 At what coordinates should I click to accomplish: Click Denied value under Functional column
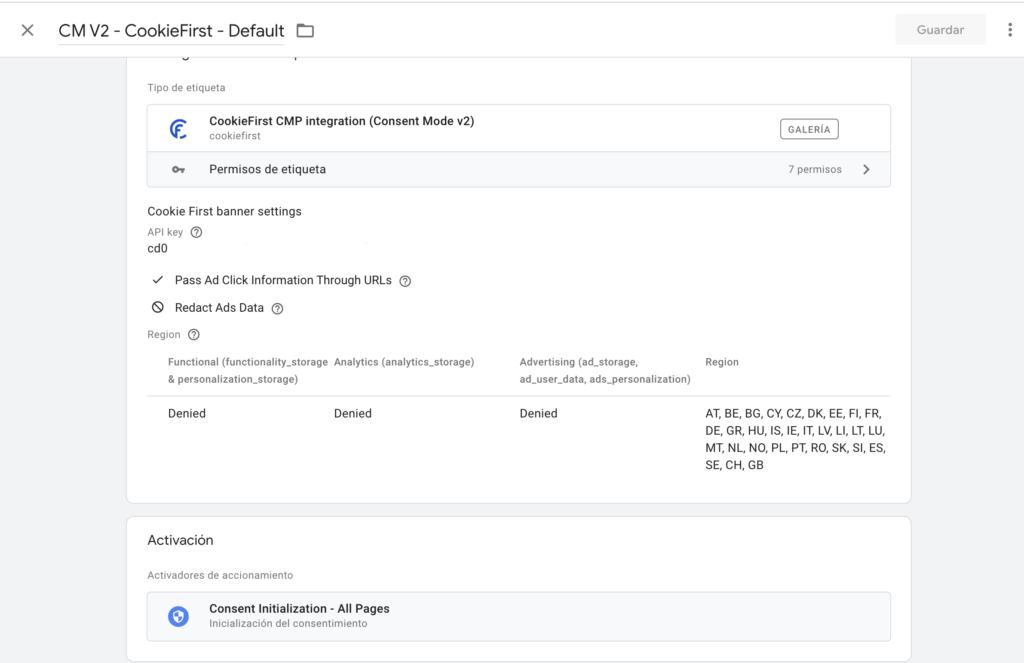pyautogui.click(x=187, y=413)
